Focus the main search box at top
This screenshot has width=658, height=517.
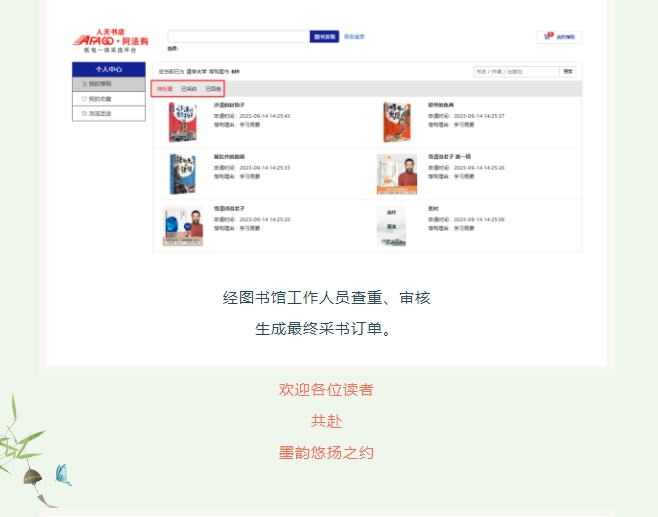(x=239, y=37)
